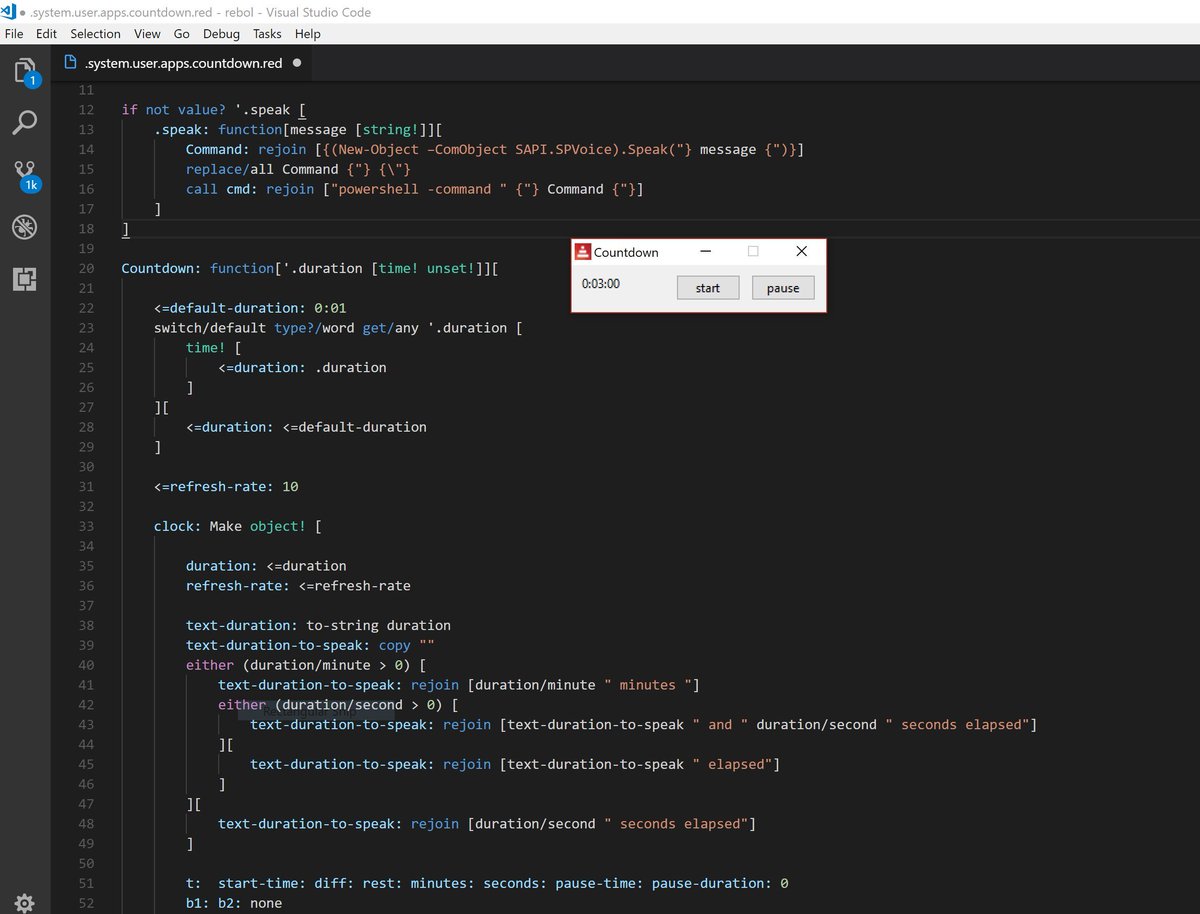The width and height of the screenshot is (1200, 914).
Task: Open the Explorer view in activity bar
Action: click(x=25, y=71)
